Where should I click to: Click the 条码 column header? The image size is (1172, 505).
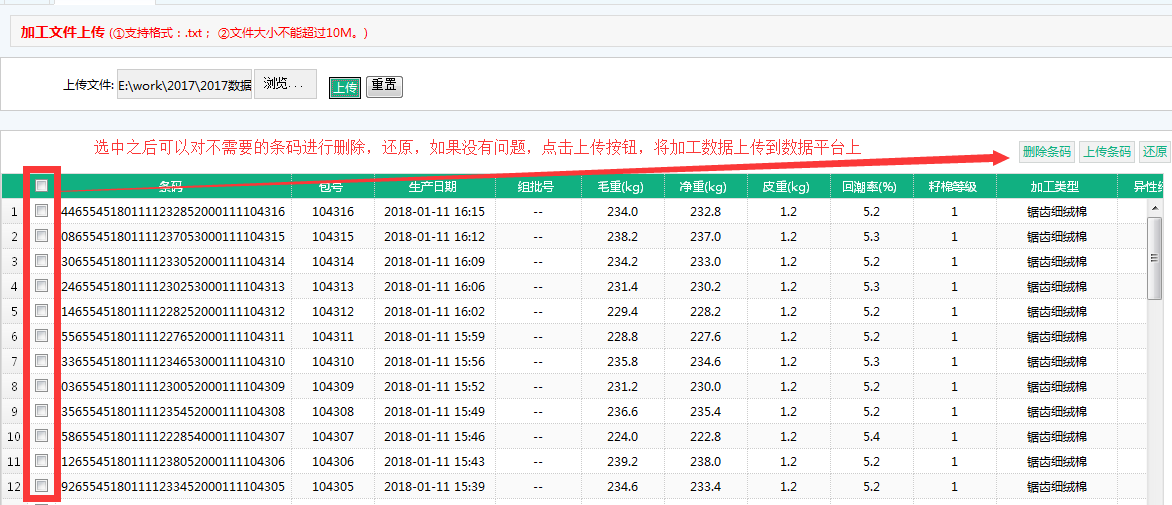coord(172,186)
